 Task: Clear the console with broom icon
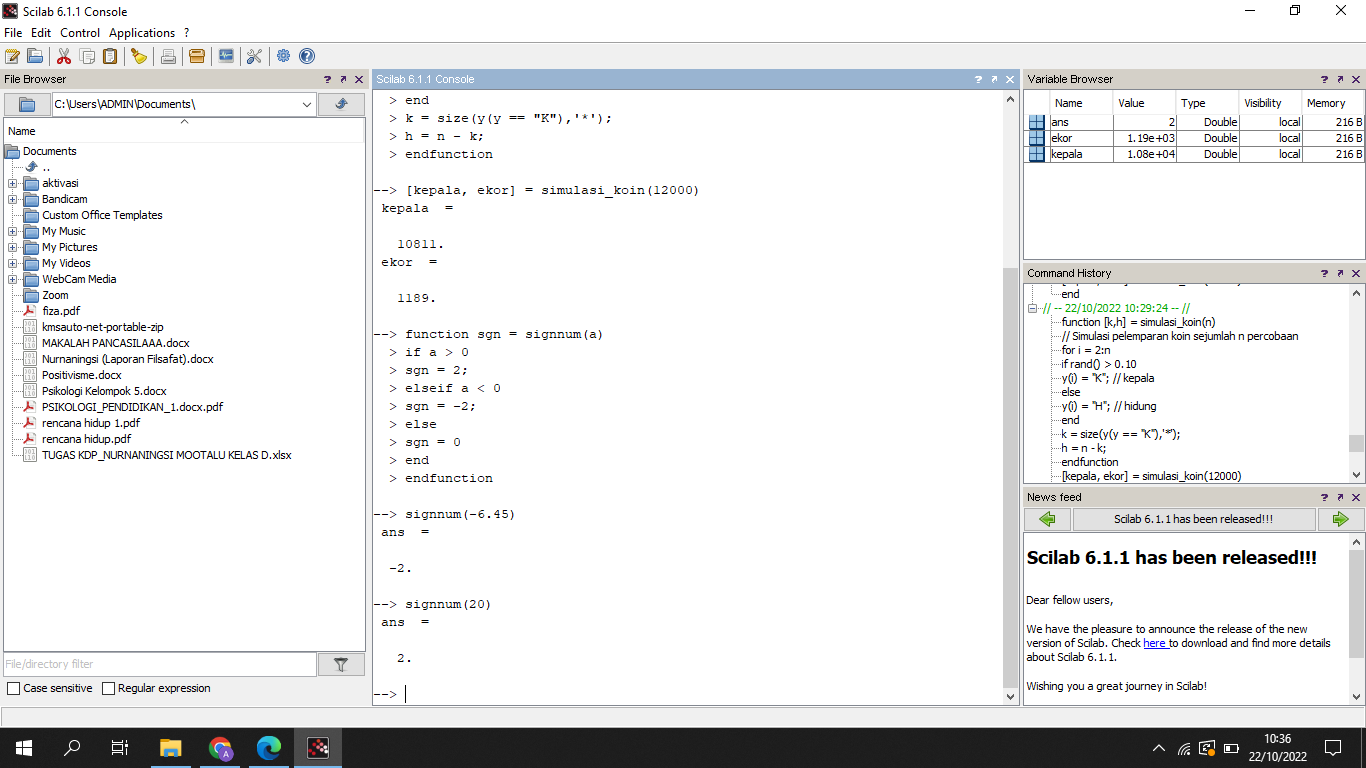(x=139, y=56)
